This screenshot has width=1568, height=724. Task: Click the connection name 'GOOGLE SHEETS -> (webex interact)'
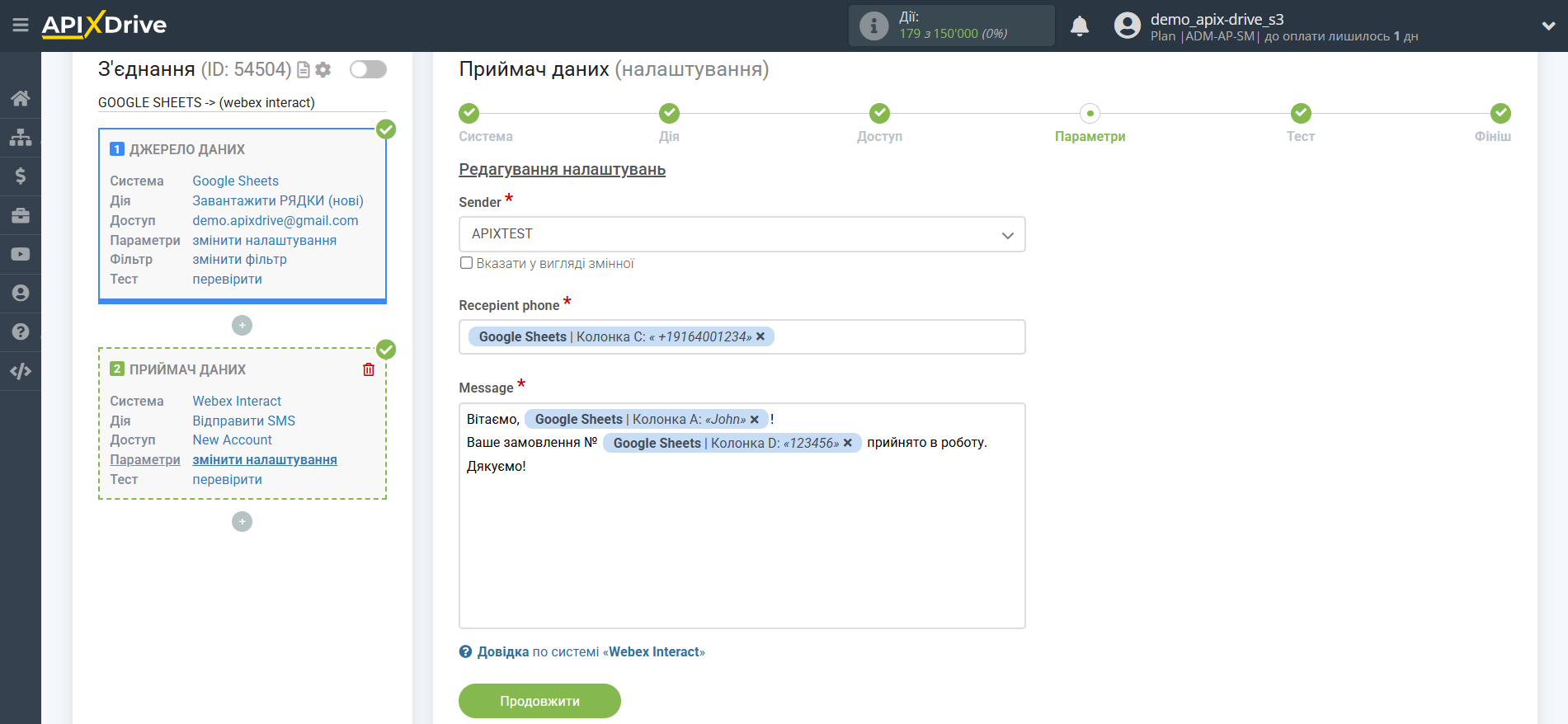[x=206, y=102]
